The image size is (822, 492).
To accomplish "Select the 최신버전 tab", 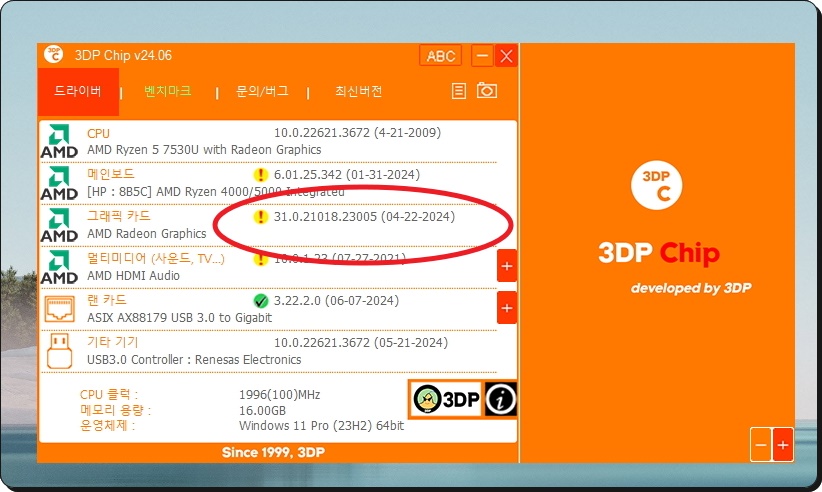I will 359,91.
